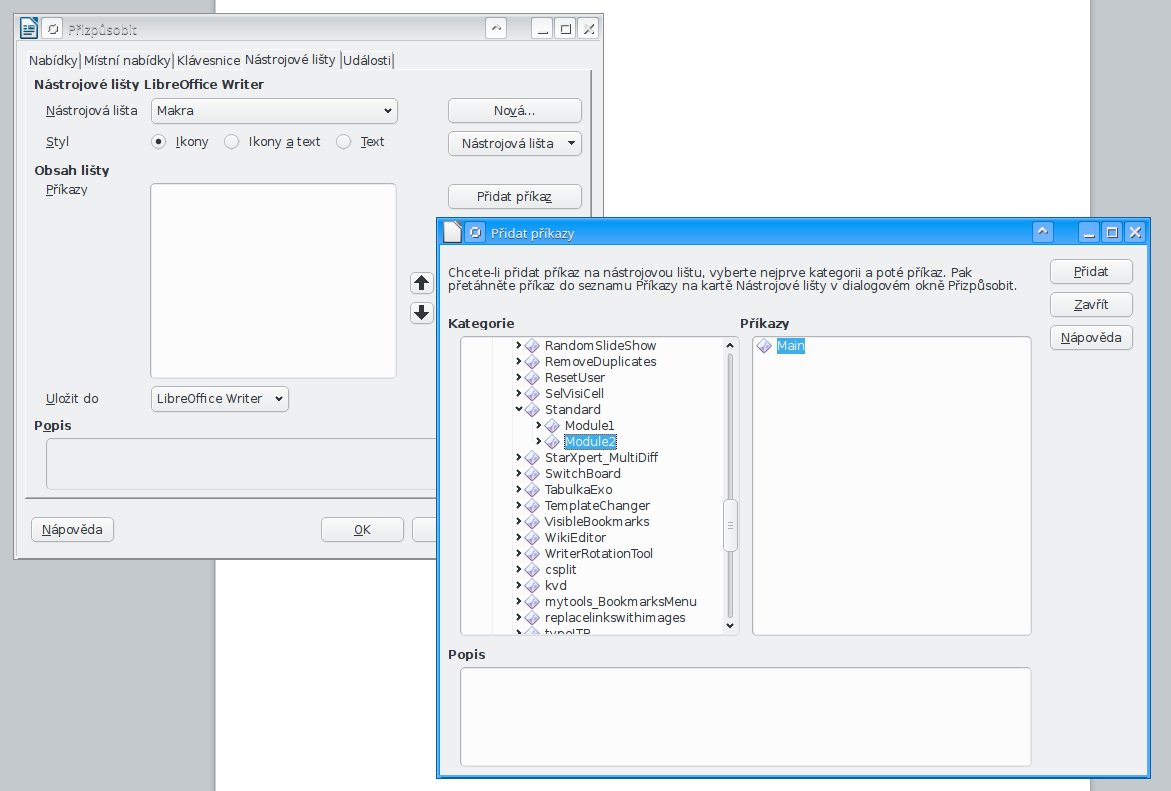Open the Nástrojová lišta Makra dropdown
The width and height of the screenshot is (1171, 791).
pyautogui.click(x=274, y=111)
